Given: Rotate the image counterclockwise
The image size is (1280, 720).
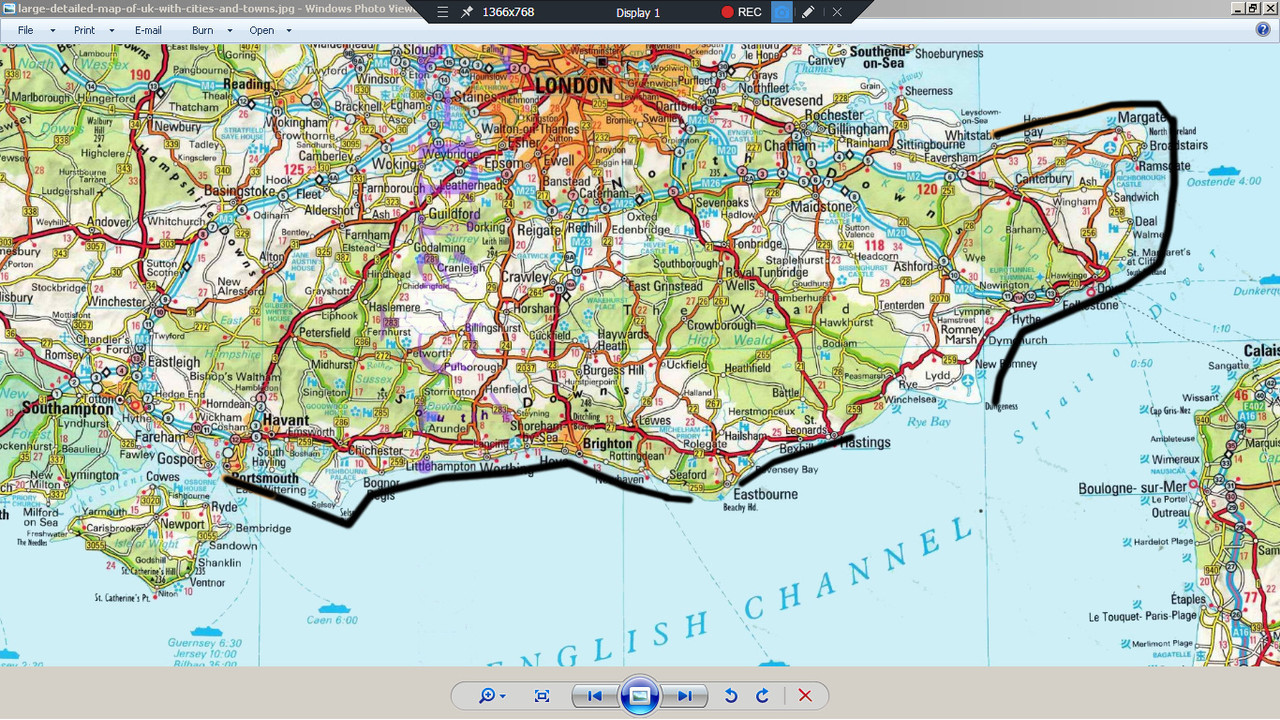Looking at the screenshot, I should click(731, 696).
